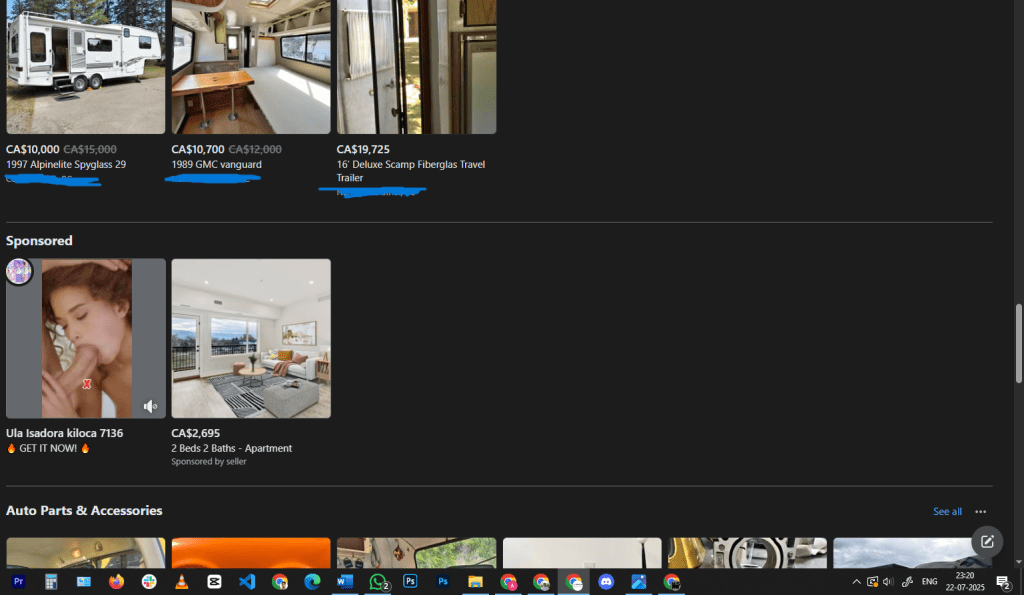Switch the ENG input language indicator
Screen dimensions: 1024x595
929,582
